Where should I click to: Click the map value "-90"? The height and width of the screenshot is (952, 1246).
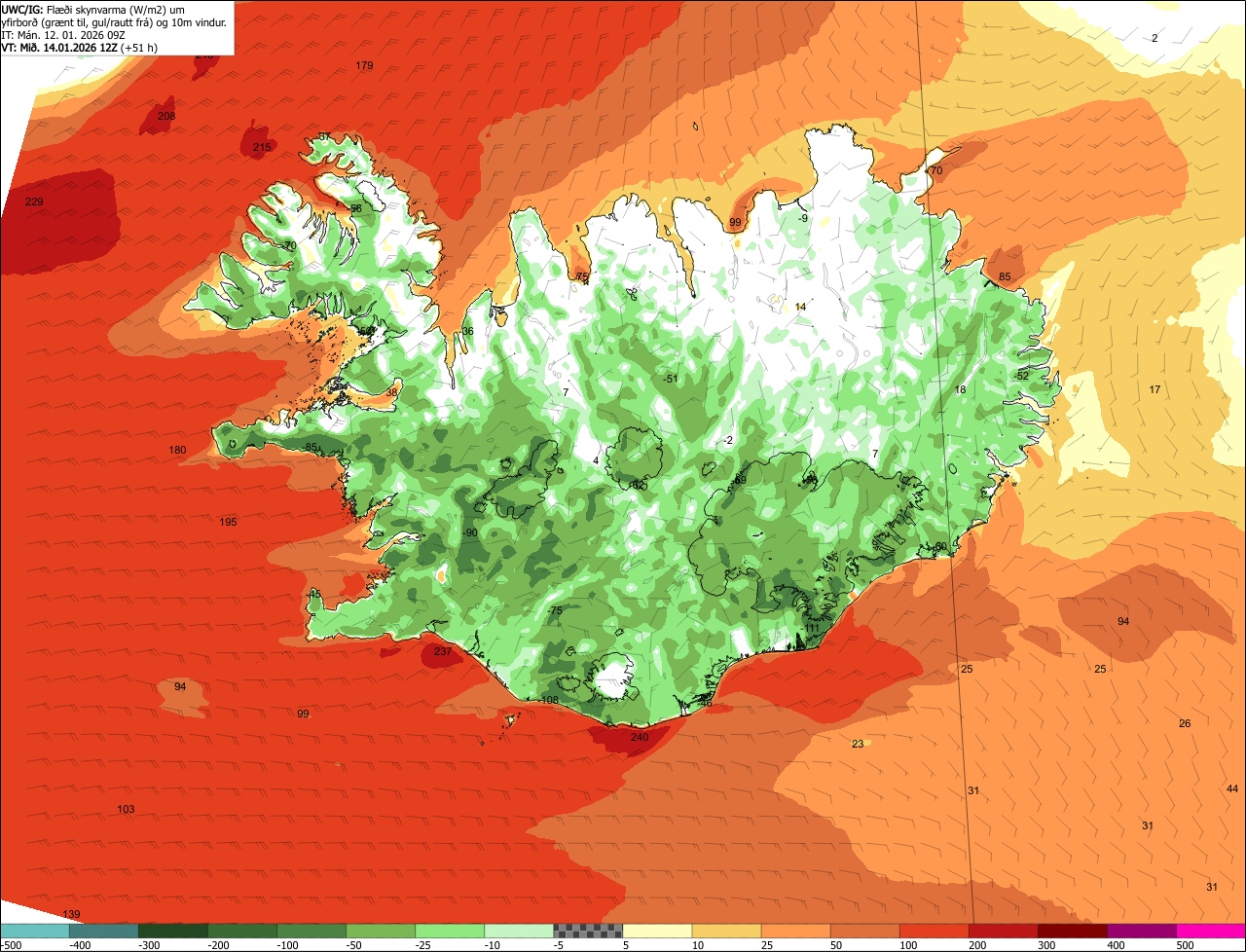469,533
